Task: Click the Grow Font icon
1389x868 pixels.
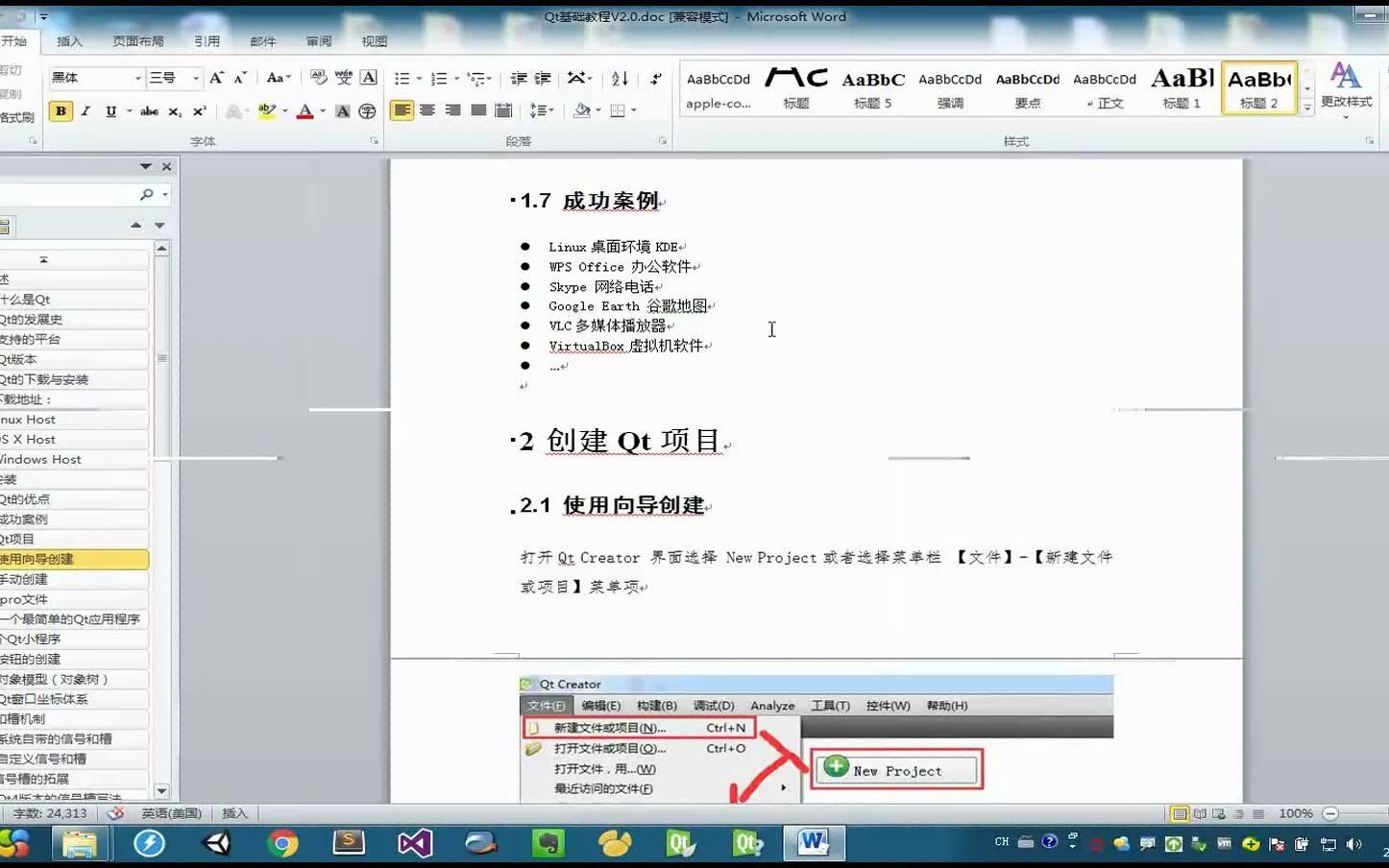Action: 216,78
